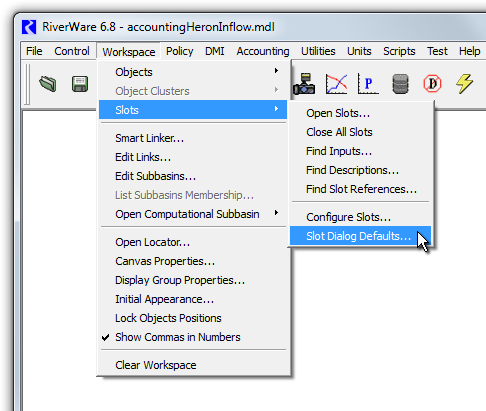Select Initial Appearance... menu entry
486x411 pixels.
tap(193, 299)
